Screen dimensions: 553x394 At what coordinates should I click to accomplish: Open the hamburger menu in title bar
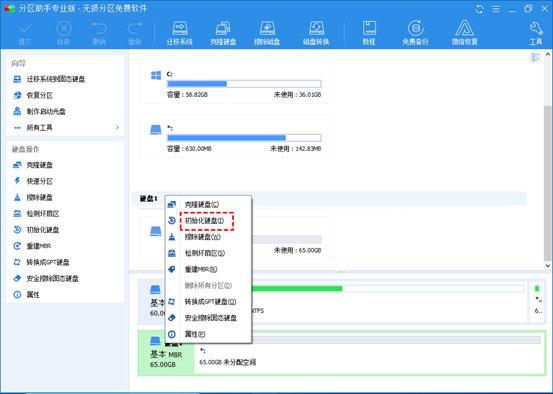pos(496,9)
